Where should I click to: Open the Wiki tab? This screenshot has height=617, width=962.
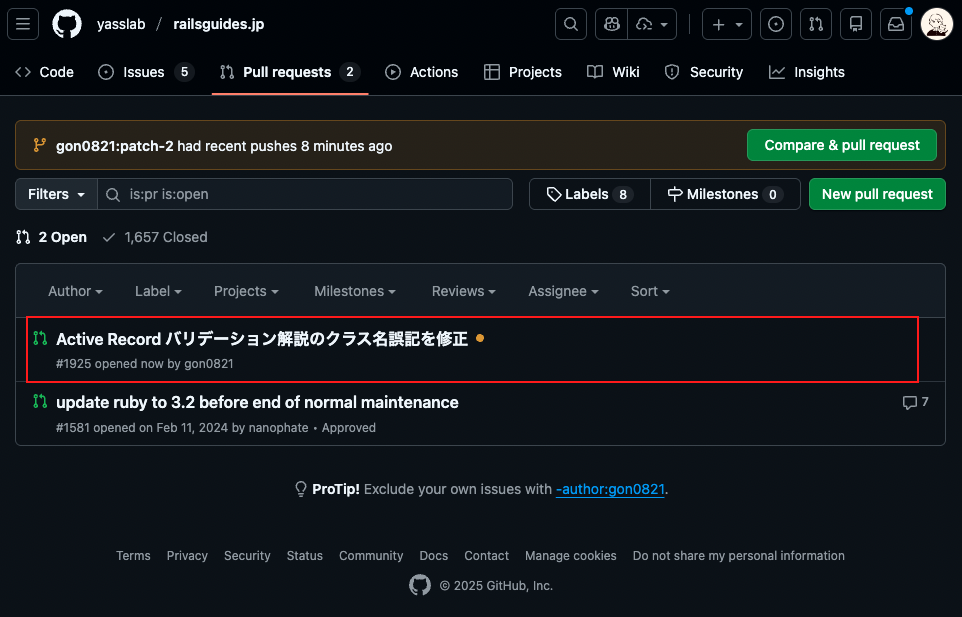613,72
